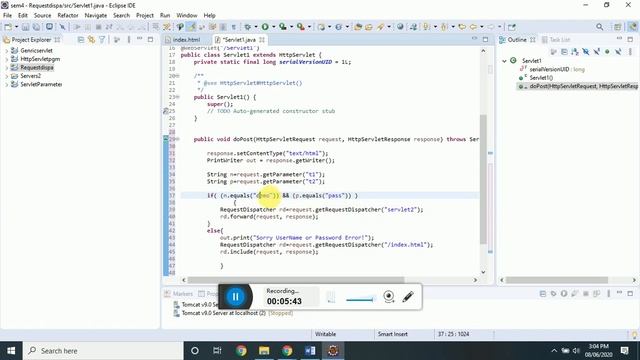Open the Run dropdown arrow

click(273, 27)
